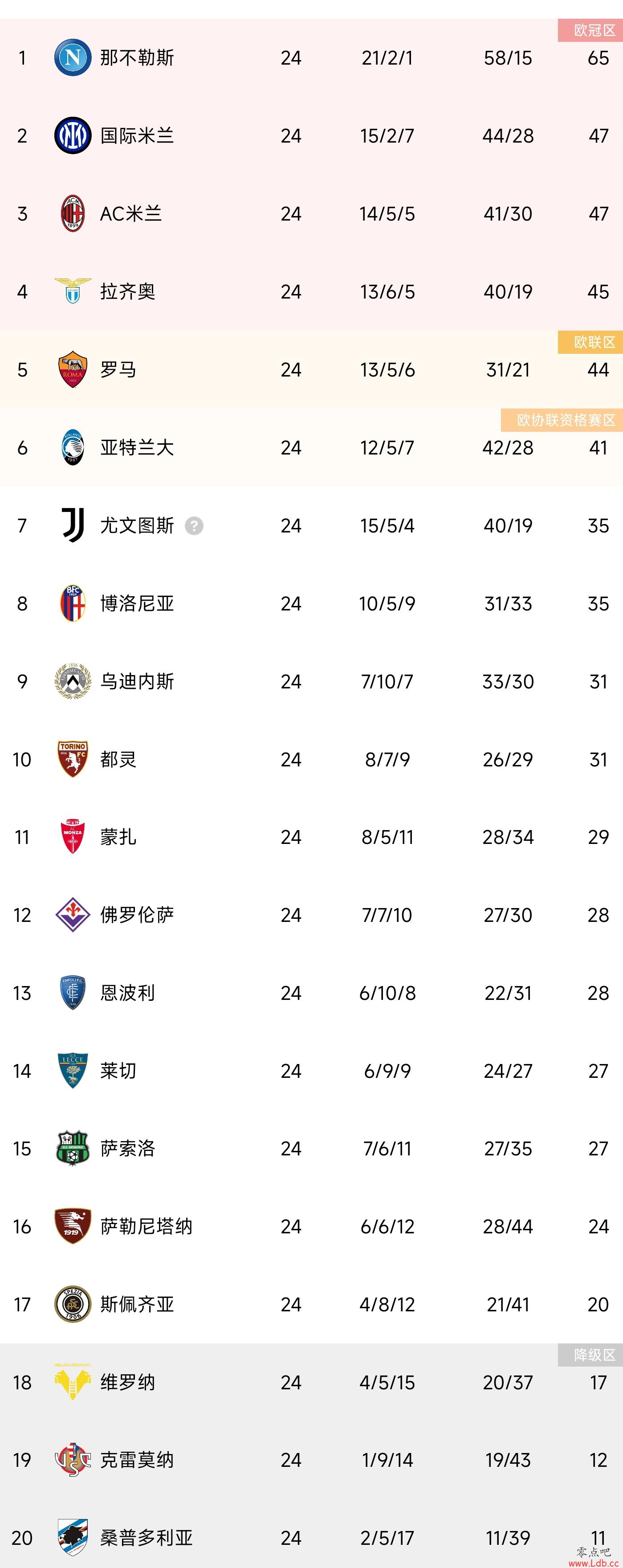The height and width of the screenshot is (1568, 623).
Task: Open the www.Ldb.cc watermark link
Action: pyautogui.click(x=594, y=1563)
